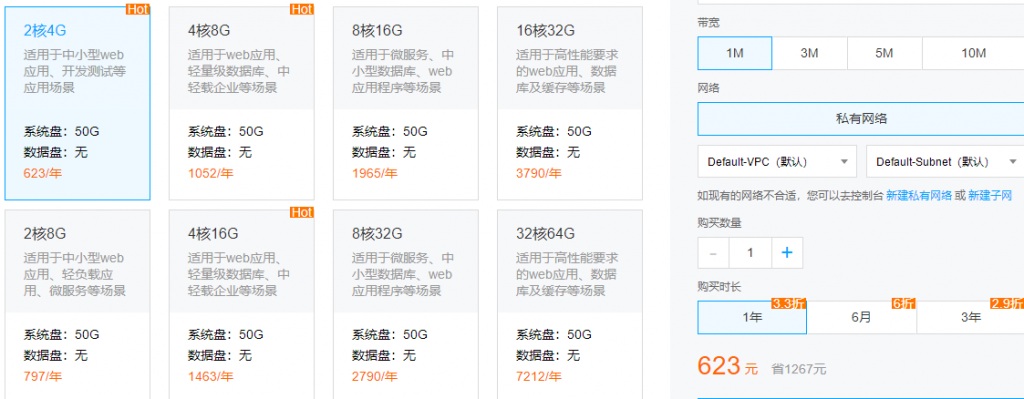The height and width of the screenshot is (399, 1024).
Task: Click the Hot badge on the 4核16G card
Action: tap(301, 212)
